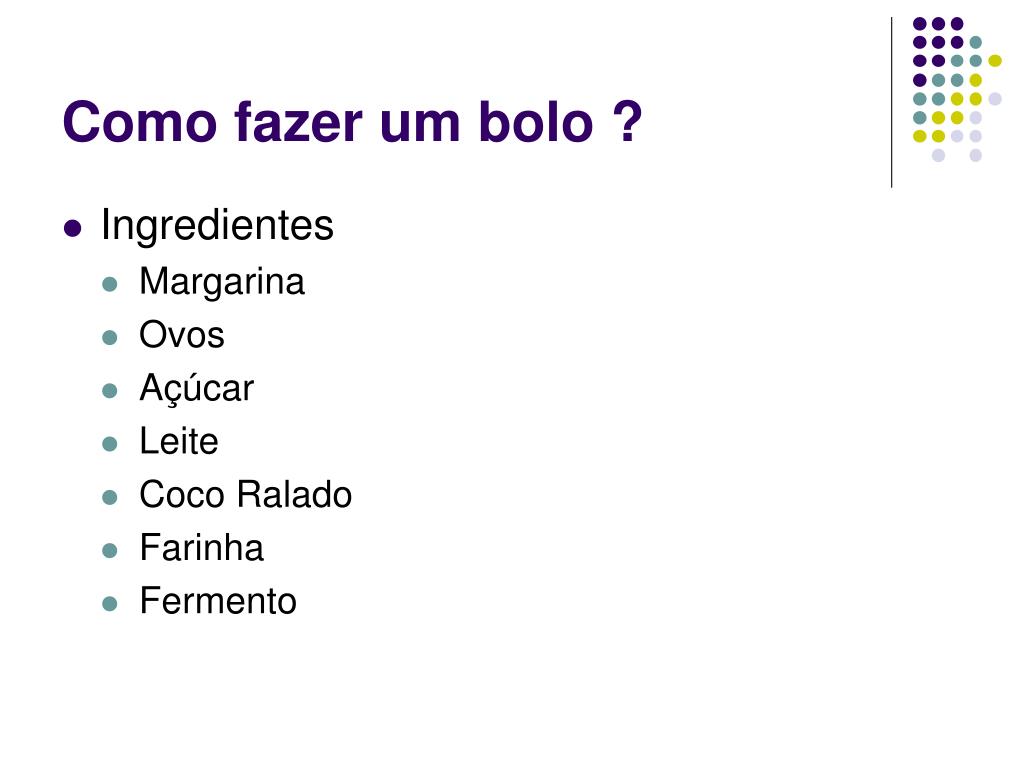This screenshot has height=768, width=1024.
Task: Click the teal bullet next to Ovos
Action: coord(110,338)
